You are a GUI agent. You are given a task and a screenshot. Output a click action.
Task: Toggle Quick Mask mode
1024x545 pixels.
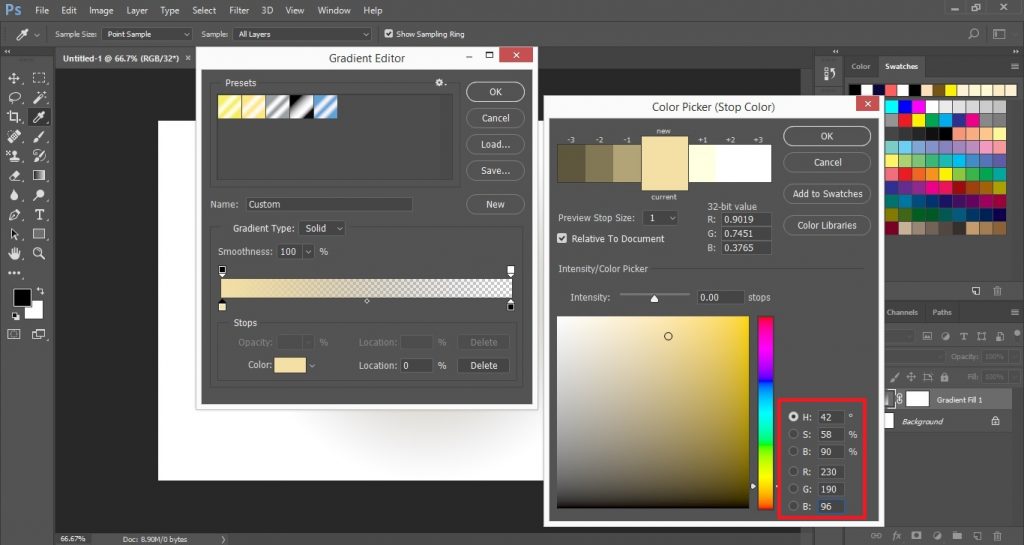tap(14, 334)
